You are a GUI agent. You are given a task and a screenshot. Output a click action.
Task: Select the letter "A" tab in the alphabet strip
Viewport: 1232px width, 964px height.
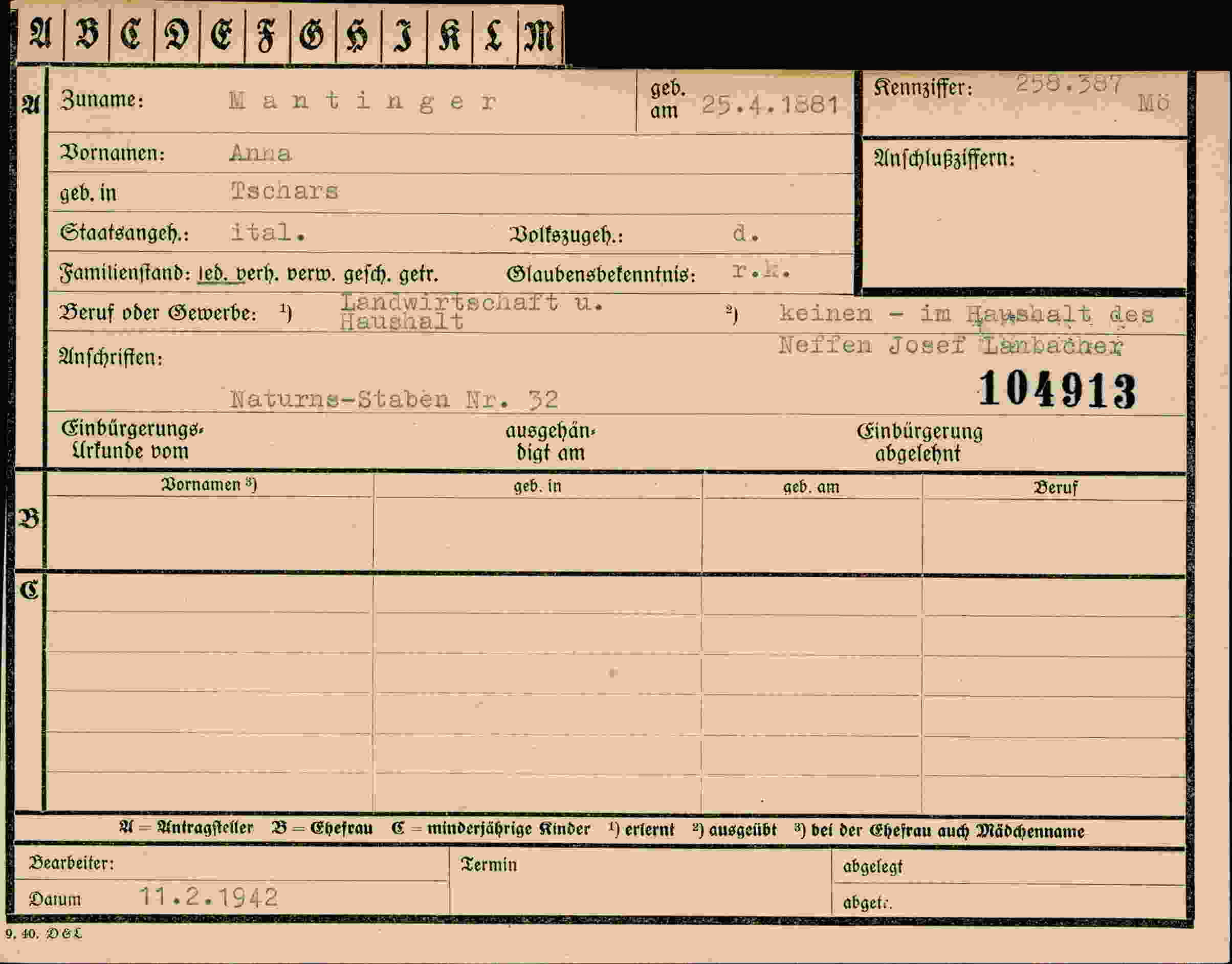click(x=40, y=34)
